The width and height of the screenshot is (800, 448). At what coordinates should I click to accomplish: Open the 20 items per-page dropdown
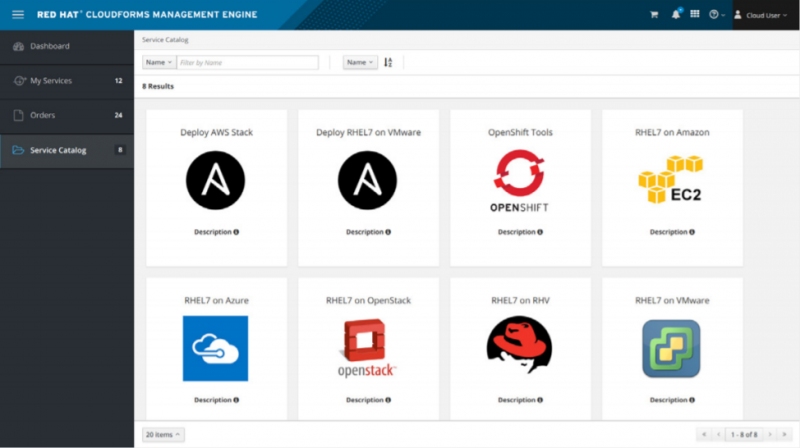point(163,435)
